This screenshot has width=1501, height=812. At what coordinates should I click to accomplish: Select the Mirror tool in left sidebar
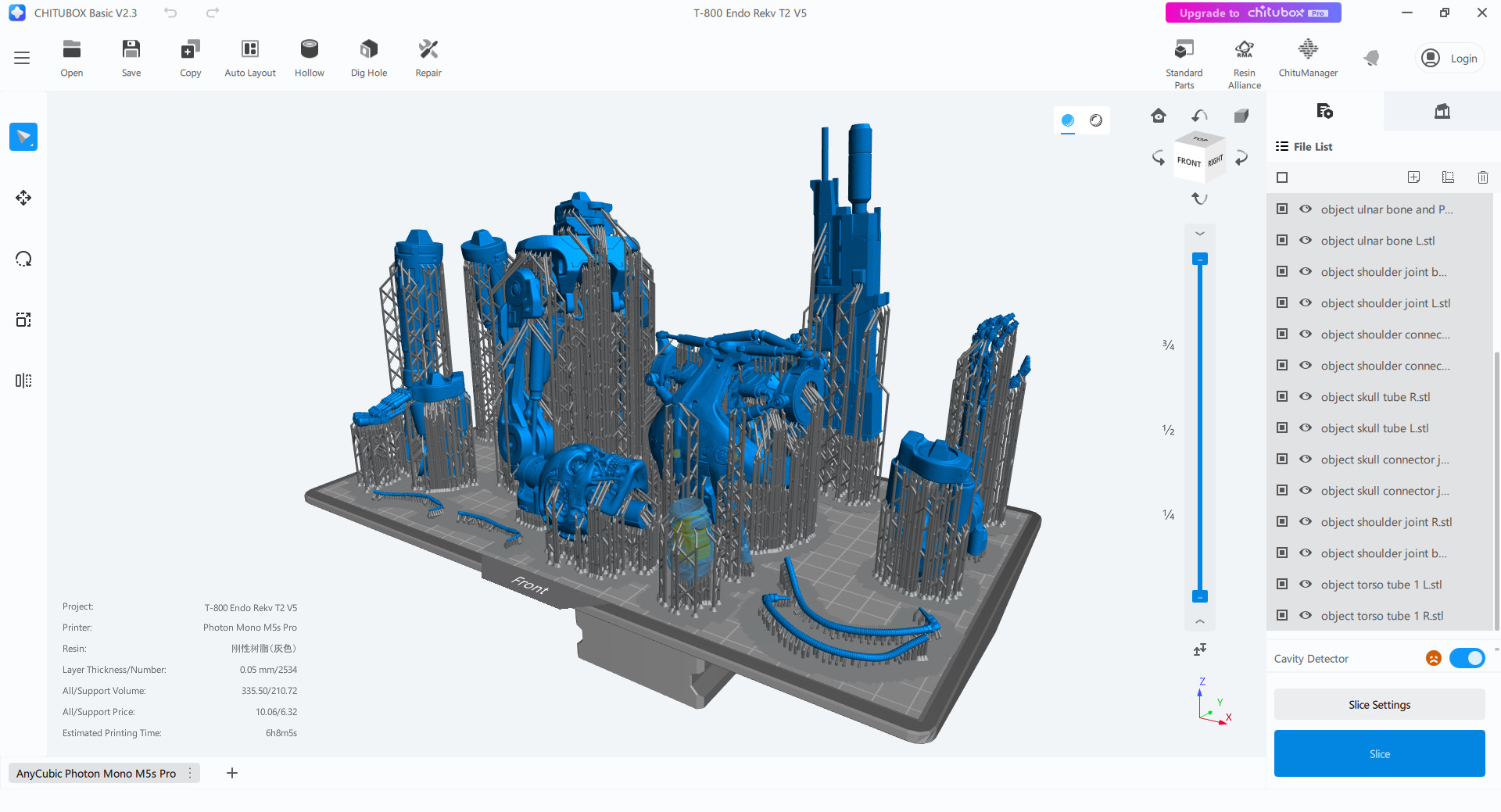(23, 381)
